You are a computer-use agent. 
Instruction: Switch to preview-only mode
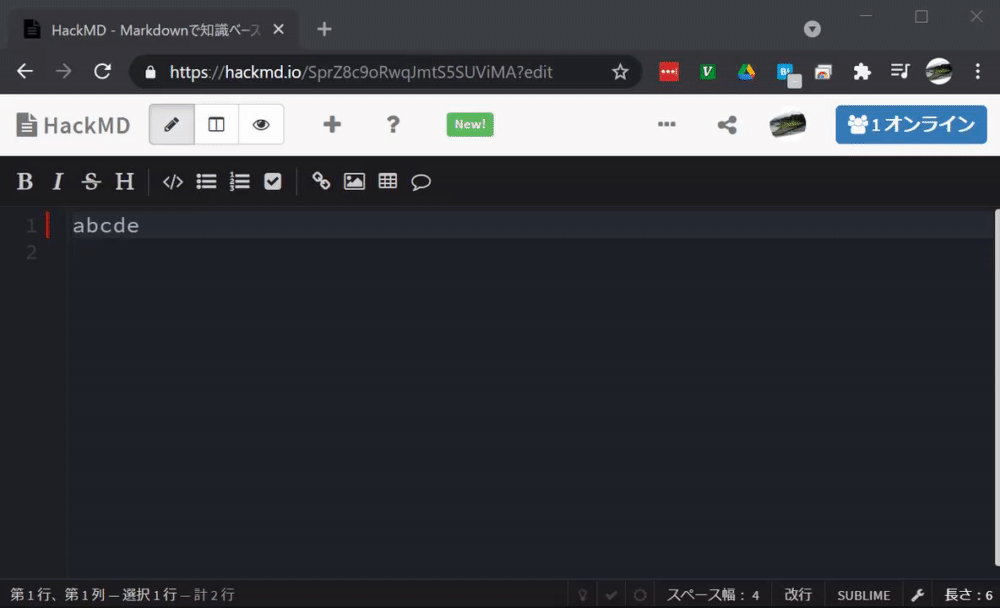point(261,124)
